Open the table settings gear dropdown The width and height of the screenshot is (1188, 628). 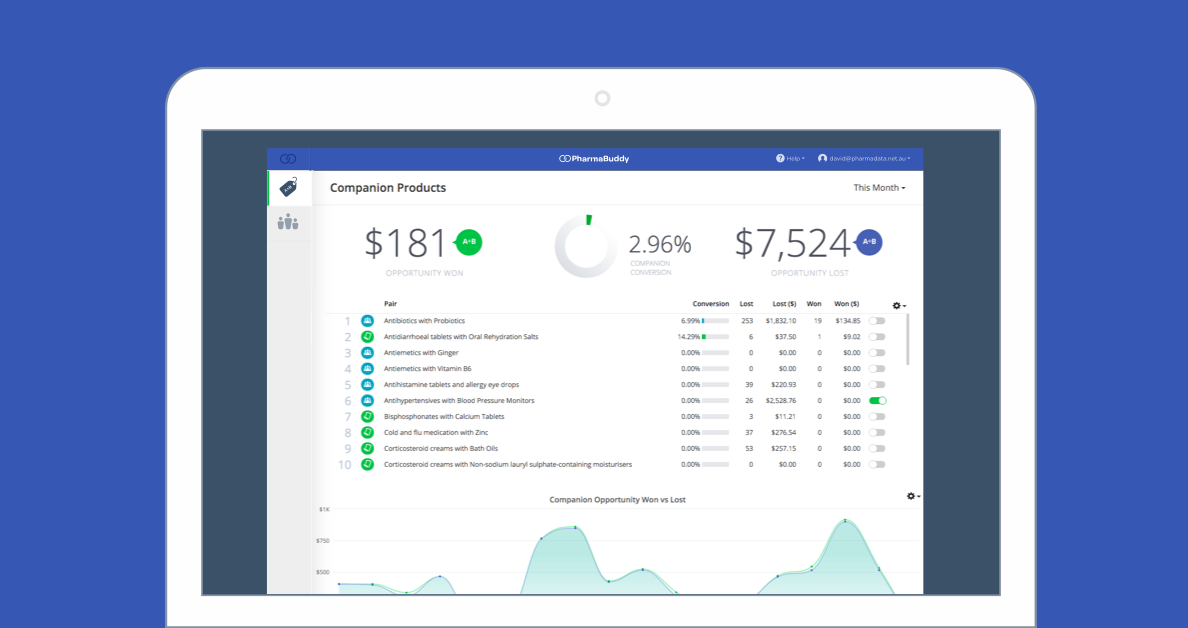tap(899, 305)
